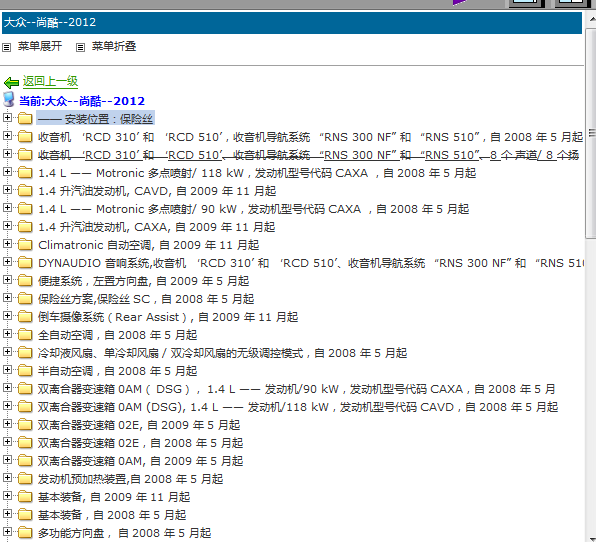This screenshot has width=596, height=542.
Task: Click folder icon for 双离合器变速箱 02E，自 2008 年
Action: click(x=25, y=443)
